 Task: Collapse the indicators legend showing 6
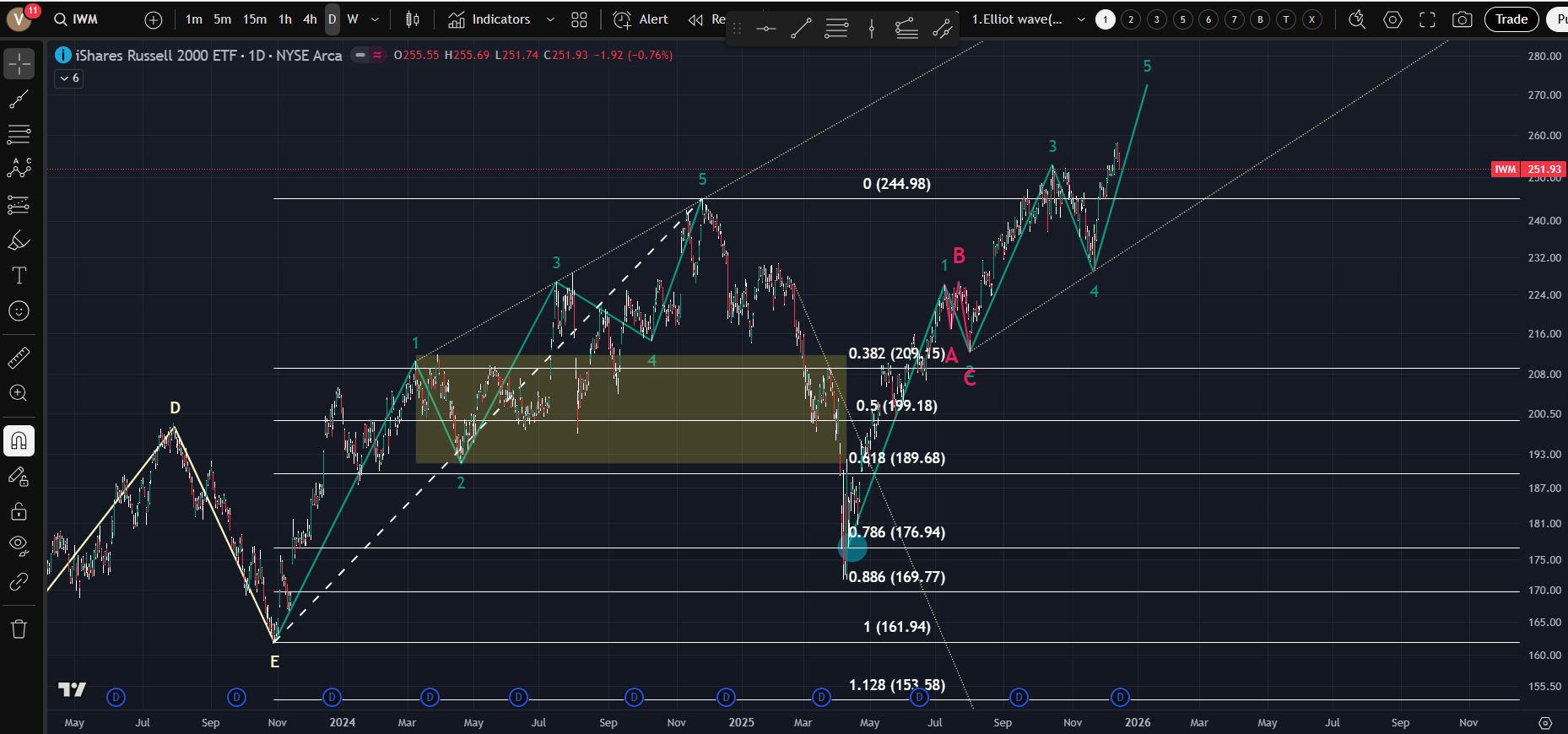point(69,78)
